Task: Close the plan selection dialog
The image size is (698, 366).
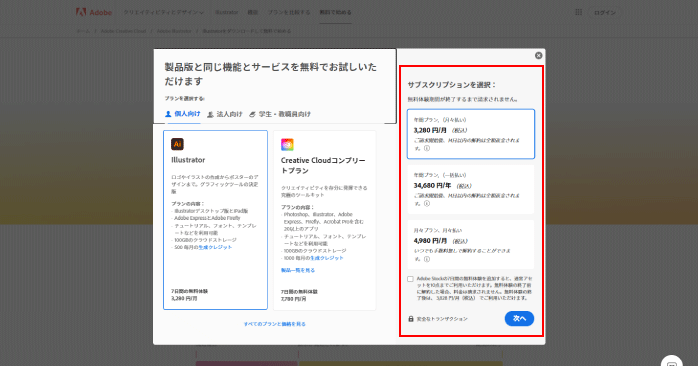Action: coord(538,55)
